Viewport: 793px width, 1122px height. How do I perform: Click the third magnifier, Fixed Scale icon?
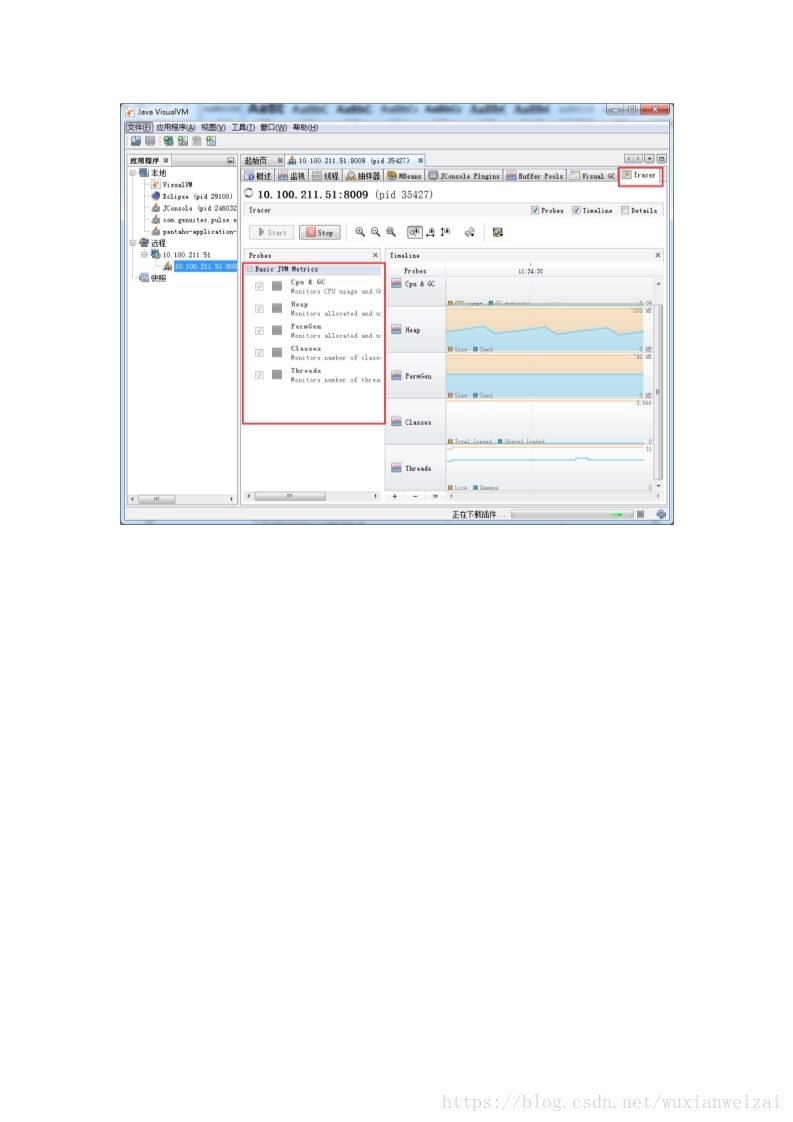[391, 232]
